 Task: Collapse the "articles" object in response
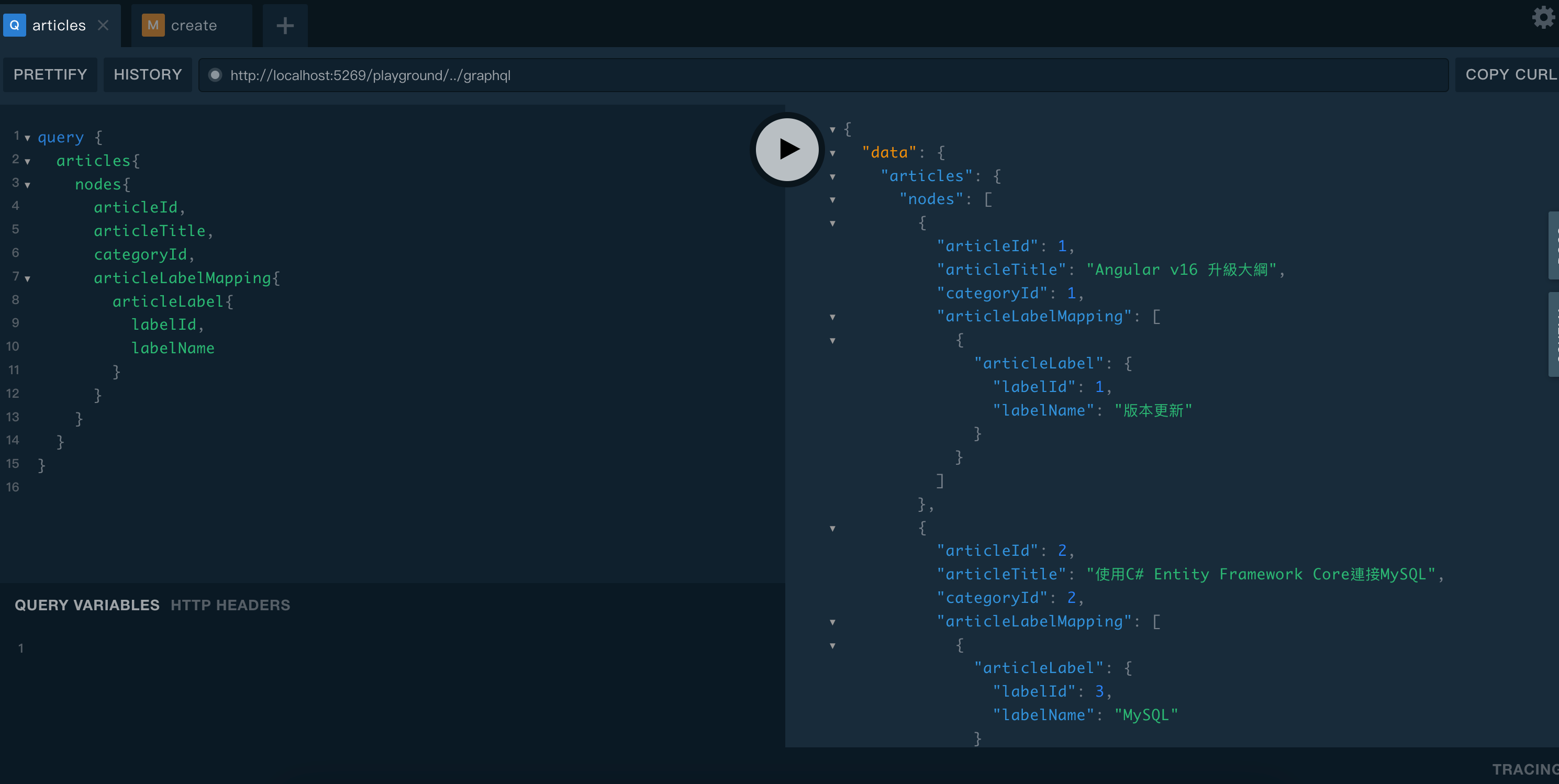[x=833, y=177]
